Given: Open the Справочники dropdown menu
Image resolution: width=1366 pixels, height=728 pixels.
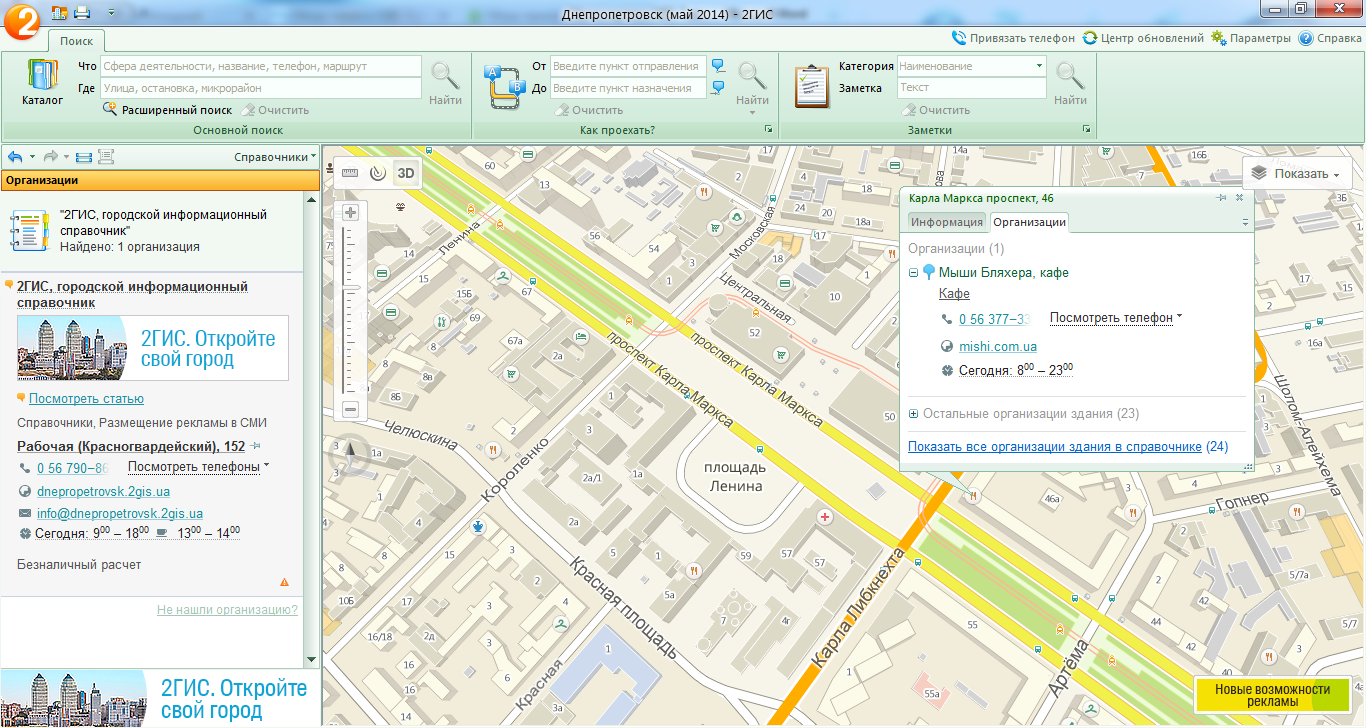Looking at the screenshot, I should point(275,157).
